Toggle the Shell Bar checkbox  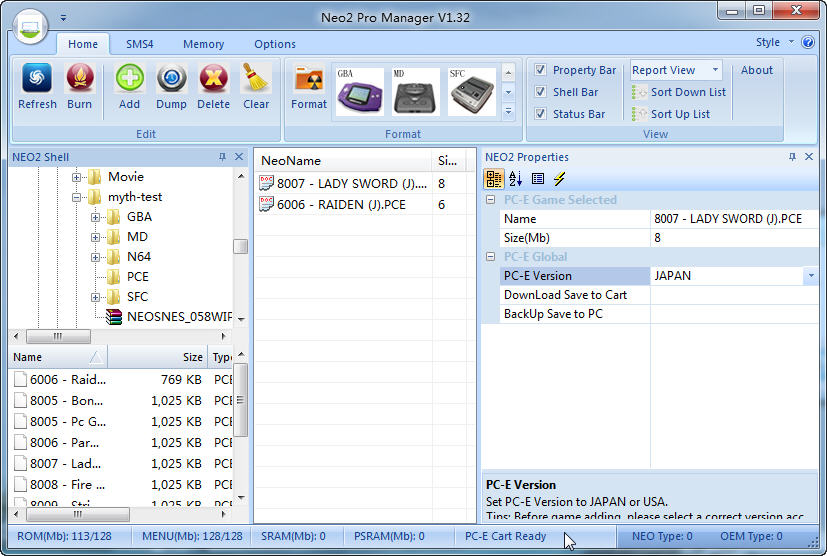[x=540, y=92]
